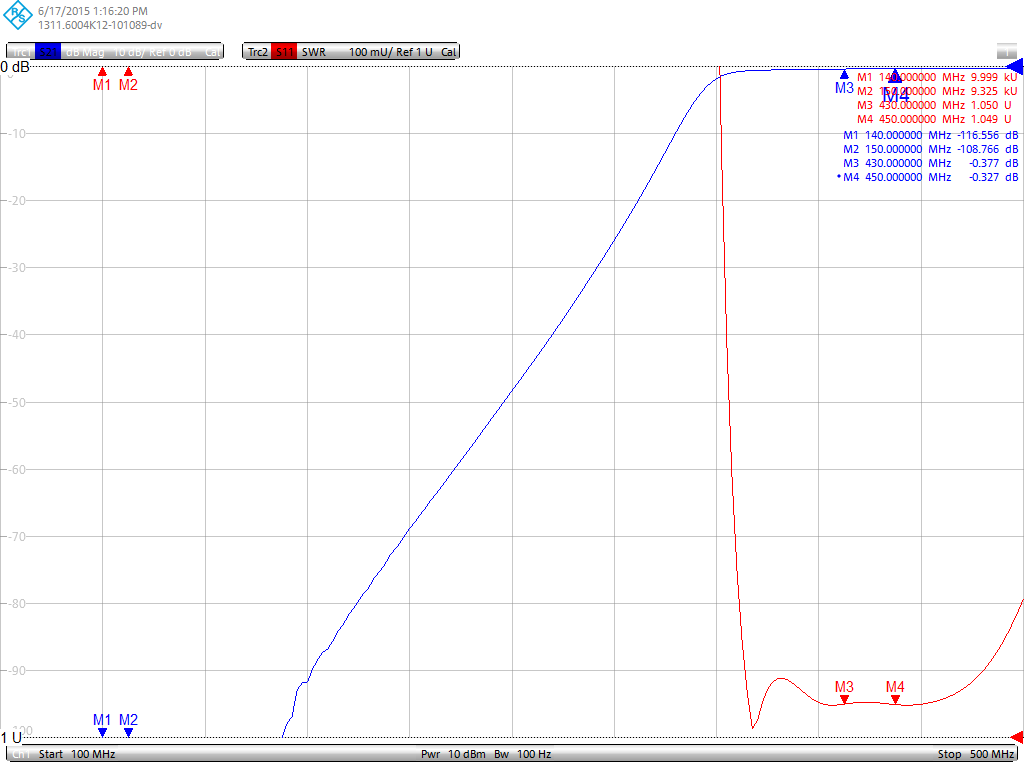The width and height of the screenshot is (1024, 768).
Task: Click the Stop 500 MHz frequency field
Action: tap(976, 754)
